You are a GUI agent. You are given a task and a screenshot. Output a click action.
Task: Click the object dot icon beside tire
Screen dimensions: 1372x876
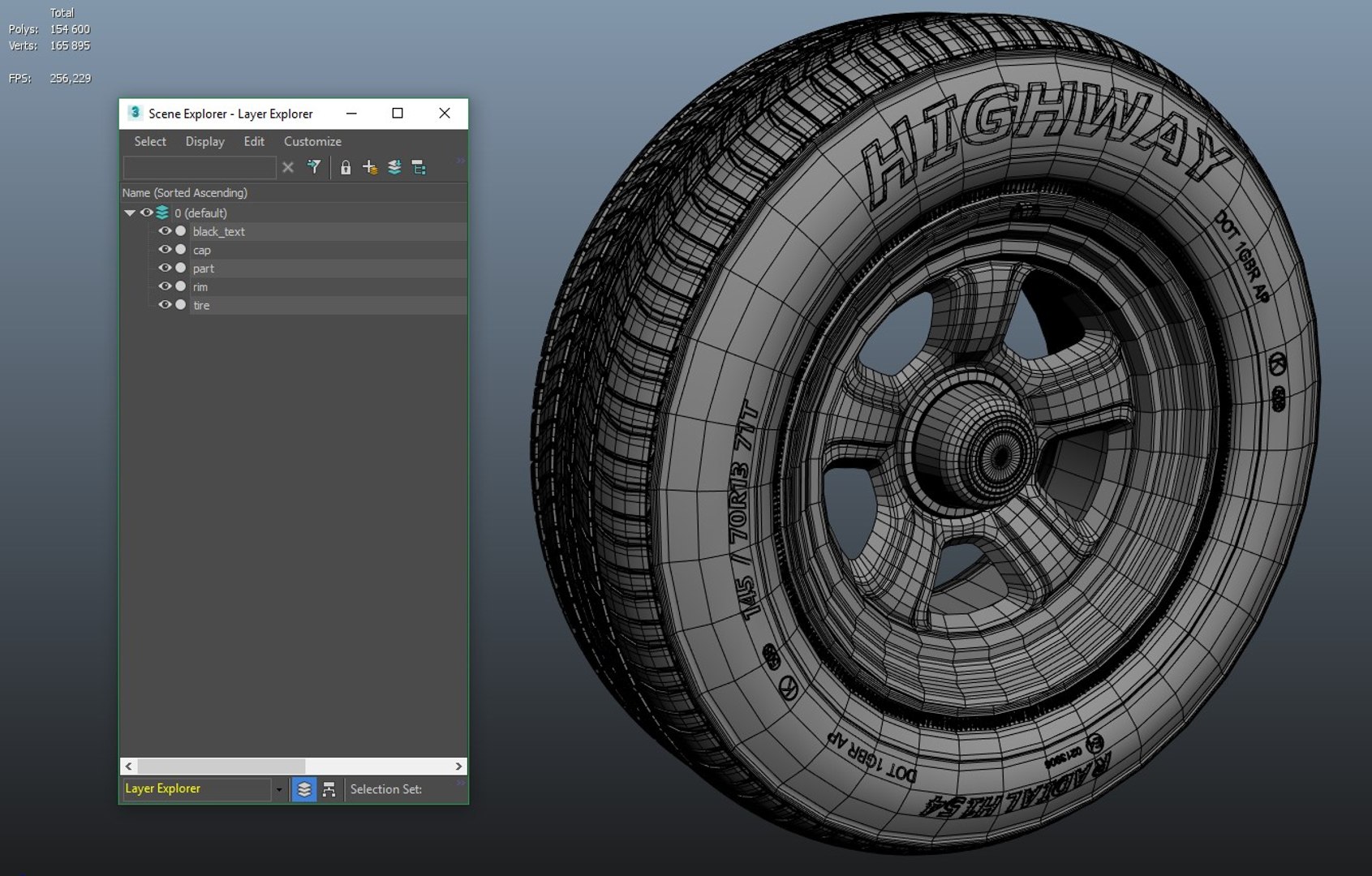point(181,305)
